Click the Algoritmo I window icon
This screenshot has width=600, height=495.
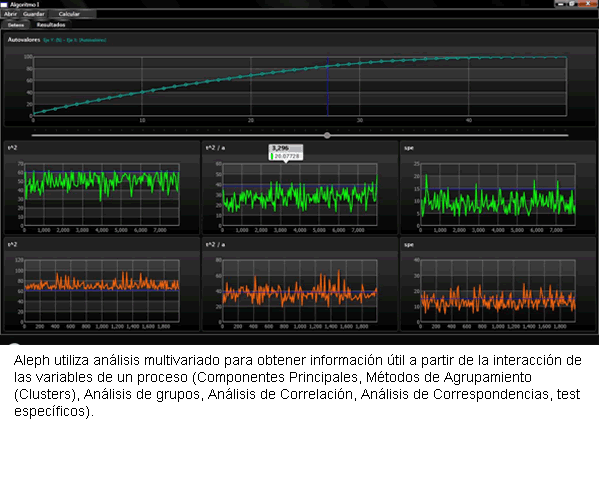coord(5,4)
